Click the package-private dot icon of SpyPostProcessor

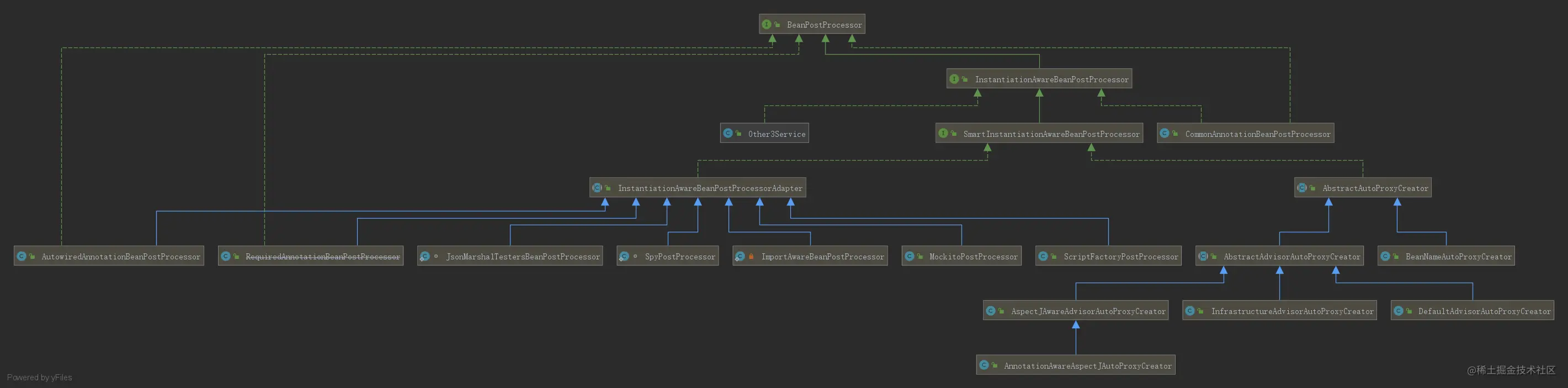[x=635, y=257]
